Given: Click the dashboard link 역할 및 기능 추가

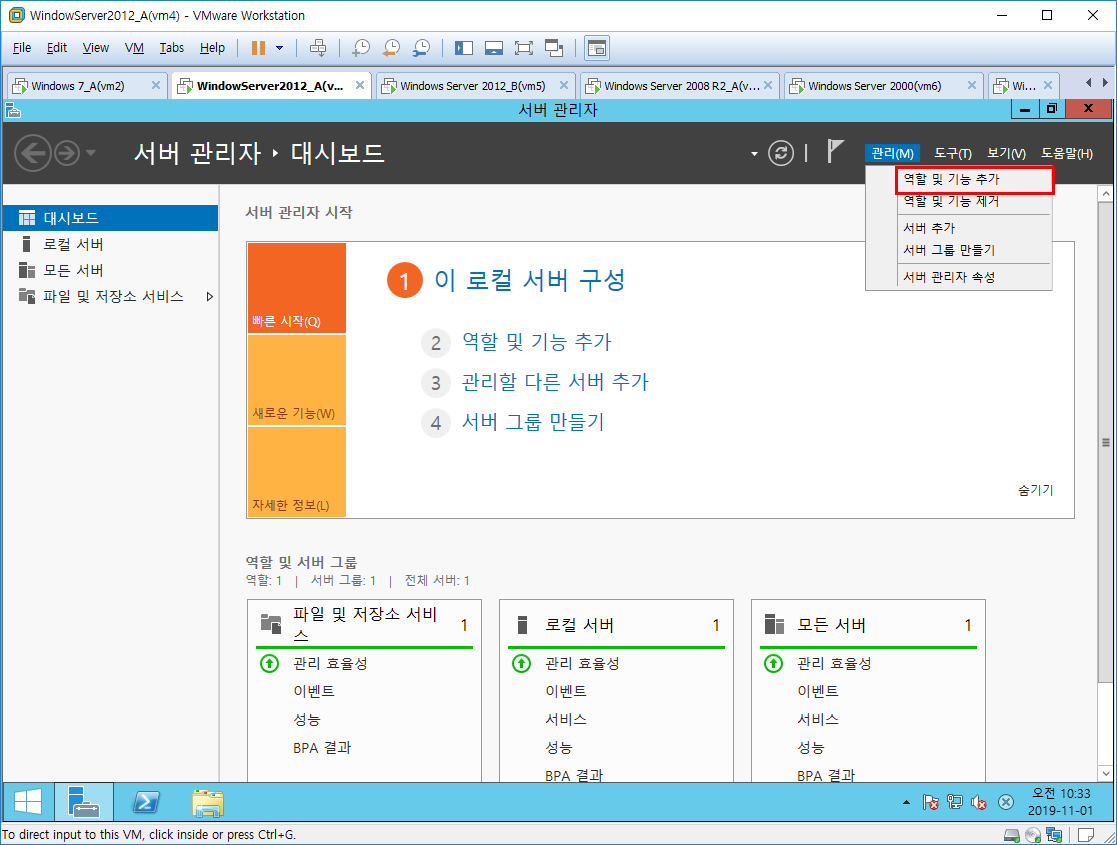Looking at the screenshot, I should pos(536,342).
